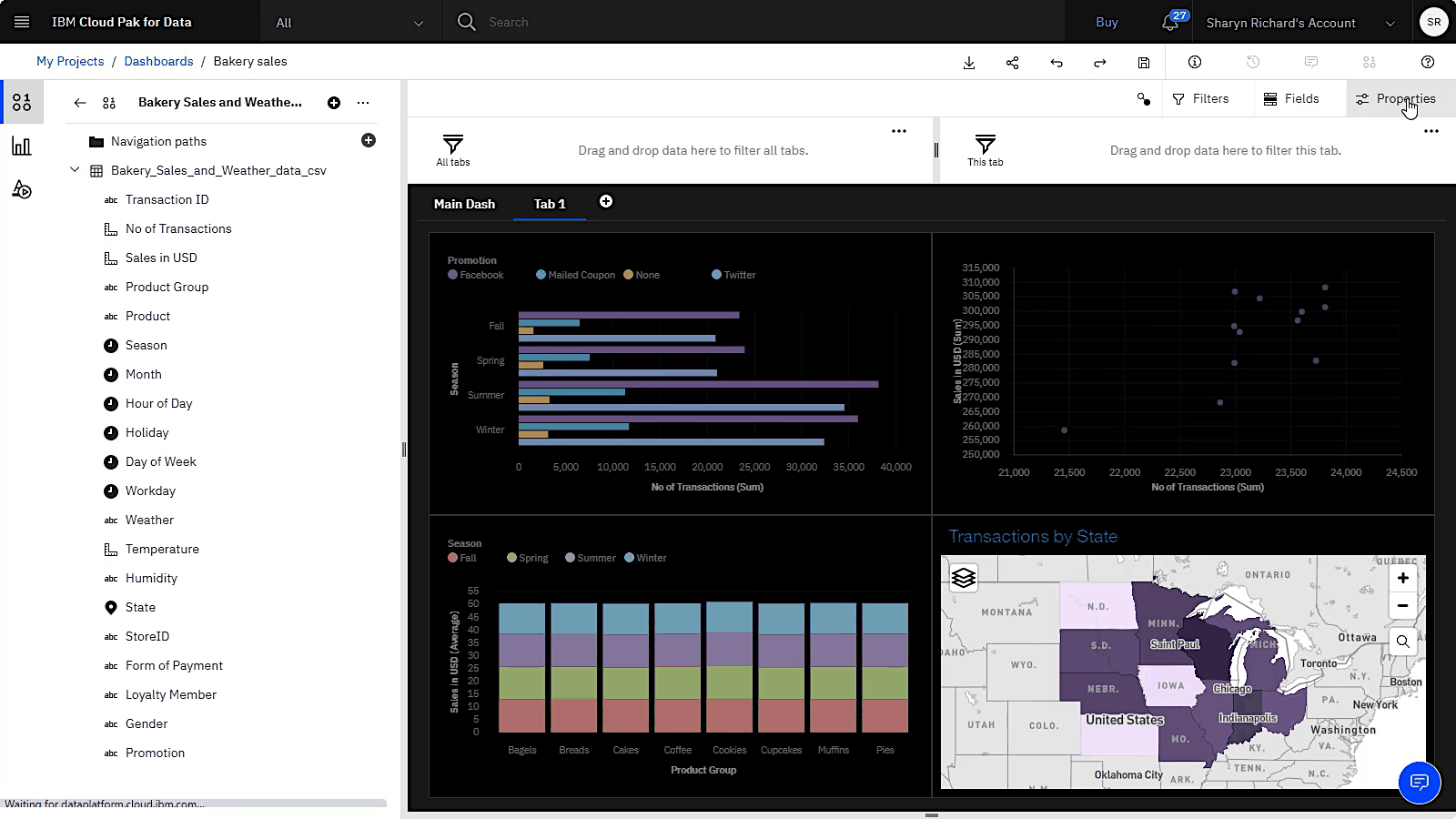The height and width of the screenshot is (819, 1456).
Task: Open the Visualizations panel in the left sidebar
Action: pos(22,146)
